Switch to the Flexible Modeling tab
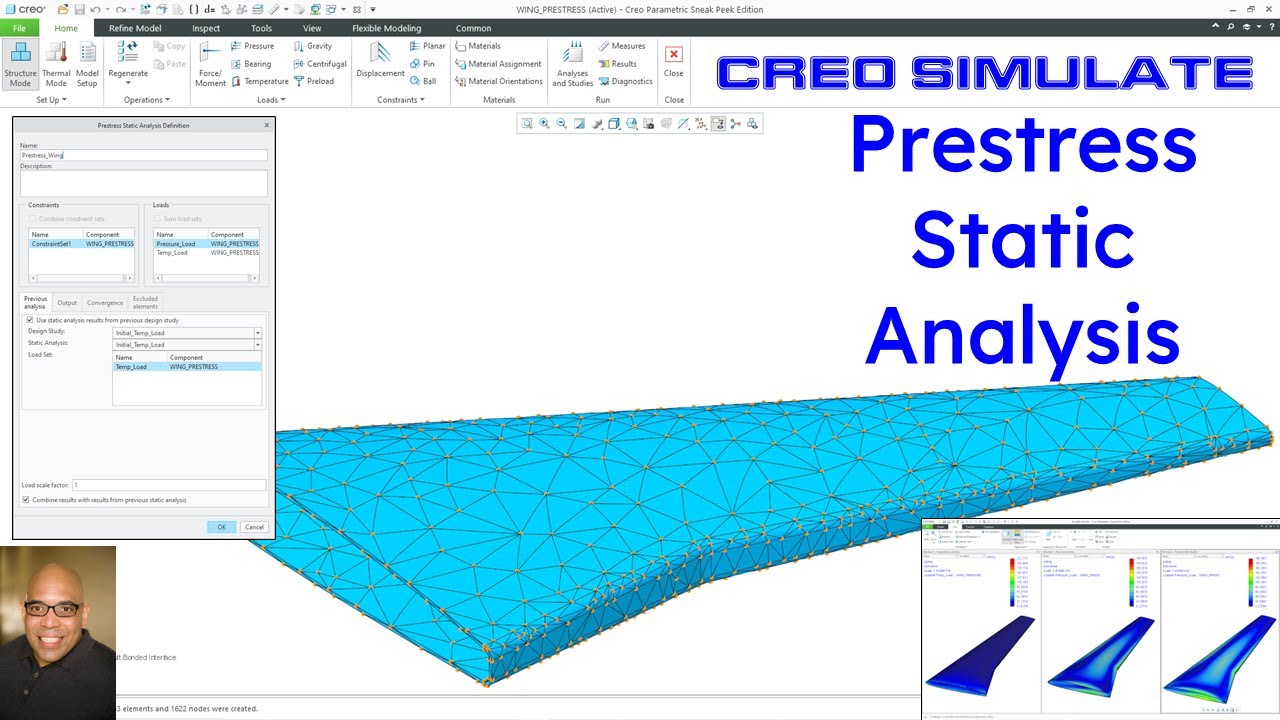 387,28
